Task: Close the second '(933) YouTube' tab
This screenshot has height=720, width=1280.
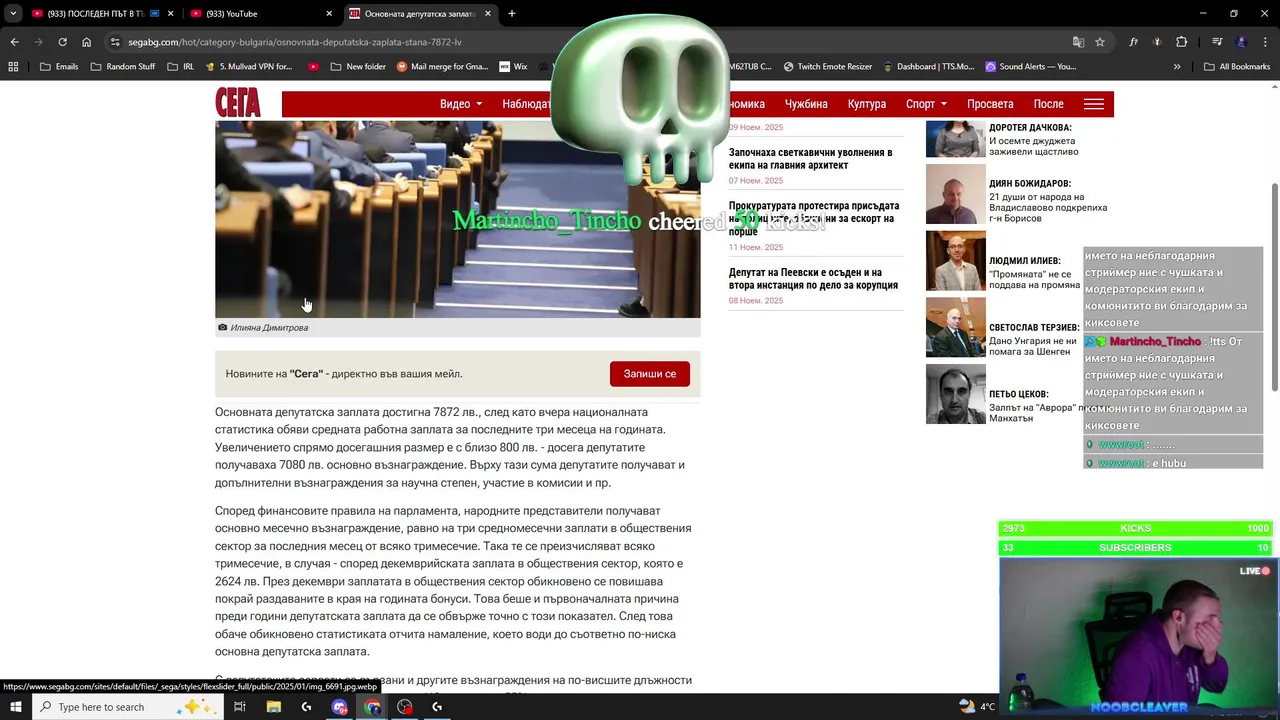Action: [329, 14]
